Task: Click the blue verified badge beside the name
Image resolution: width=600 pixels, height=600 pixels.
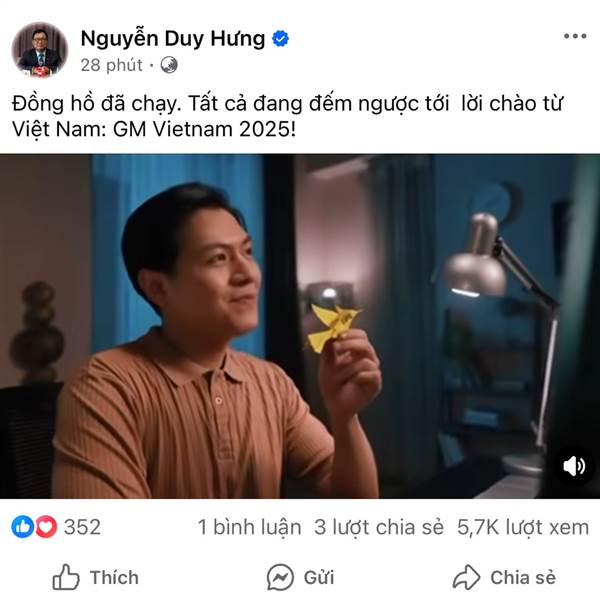Action: 280,39
